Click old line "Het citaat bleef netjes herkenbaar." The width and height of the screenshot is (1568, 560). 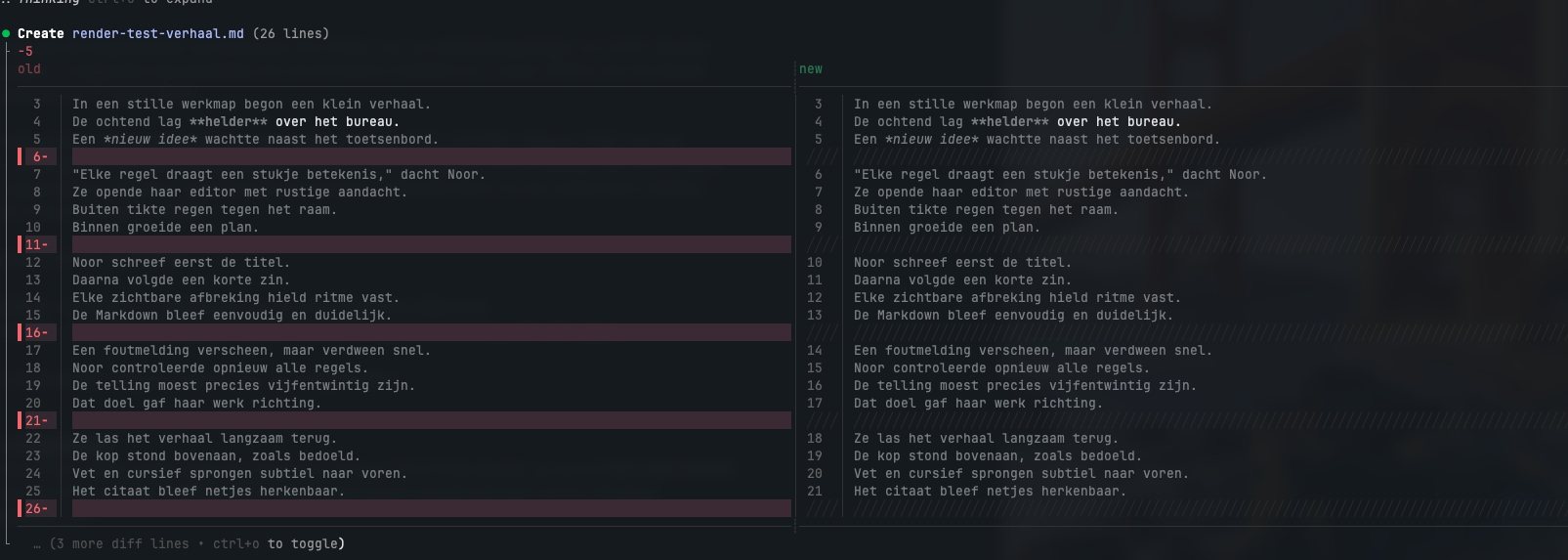[208, 491]
